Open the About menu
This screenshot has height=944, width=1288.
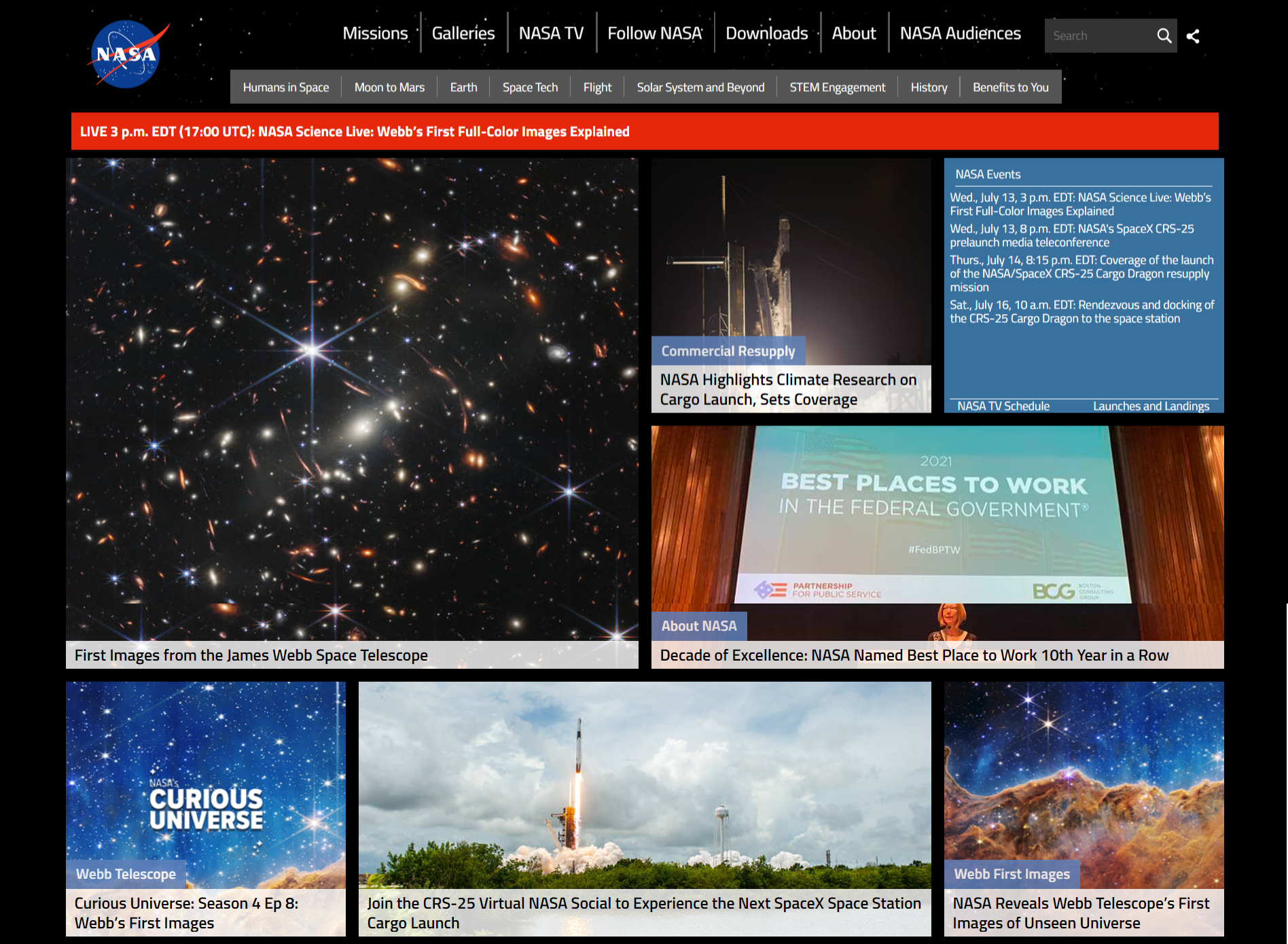point(854,33)
